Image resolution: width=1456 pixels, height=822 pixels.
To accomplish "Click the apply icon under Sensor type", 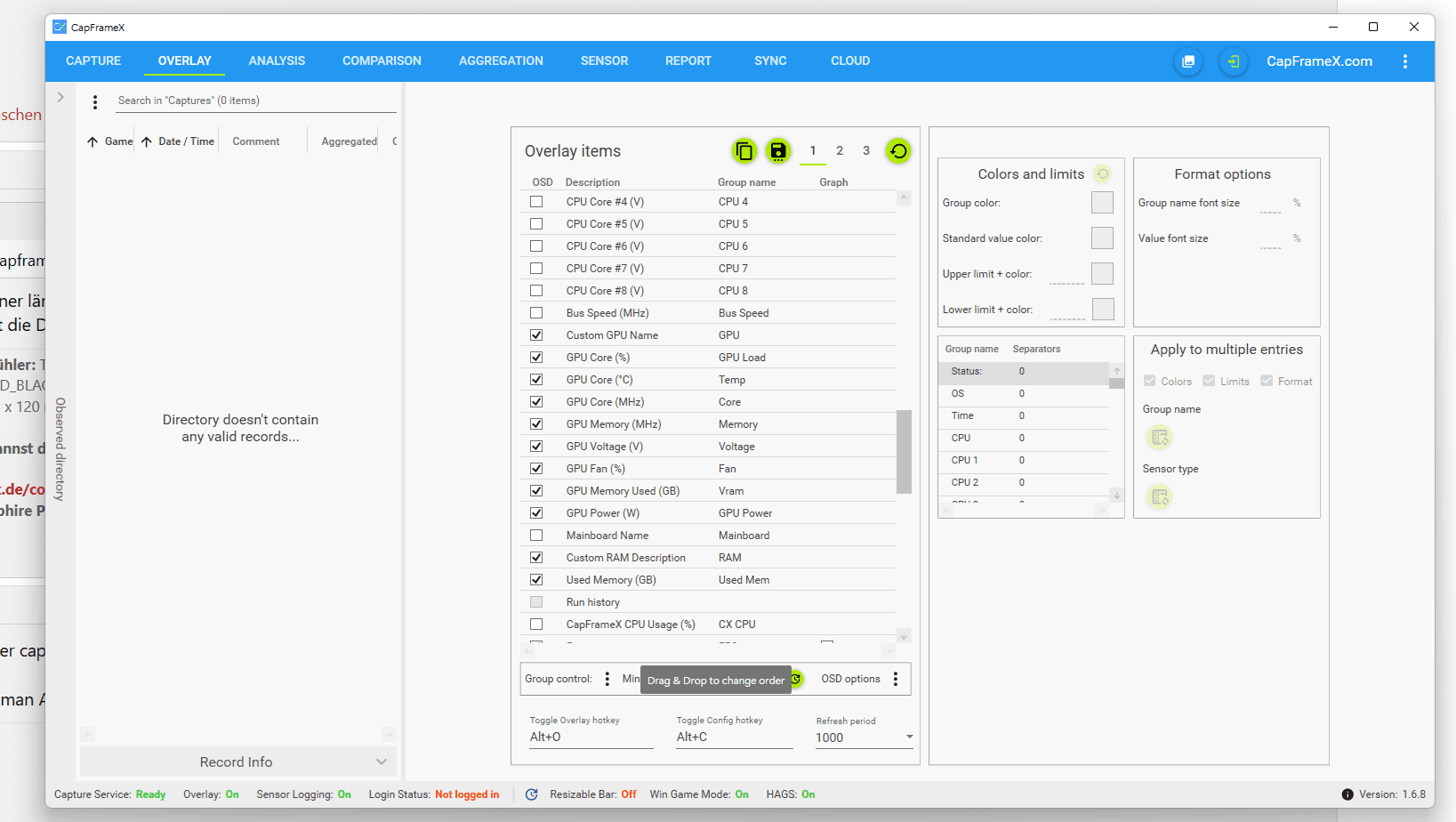I will pyautogui.click(x=1160, y=497).
